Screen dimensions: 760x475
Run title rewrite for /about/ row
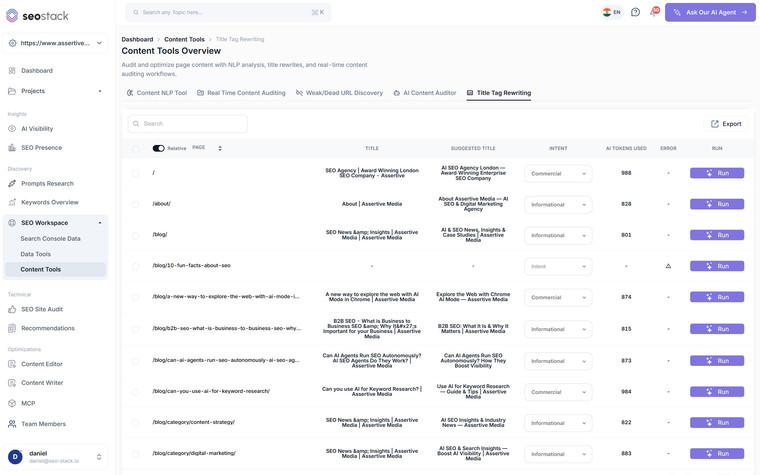tap(716, 204)
